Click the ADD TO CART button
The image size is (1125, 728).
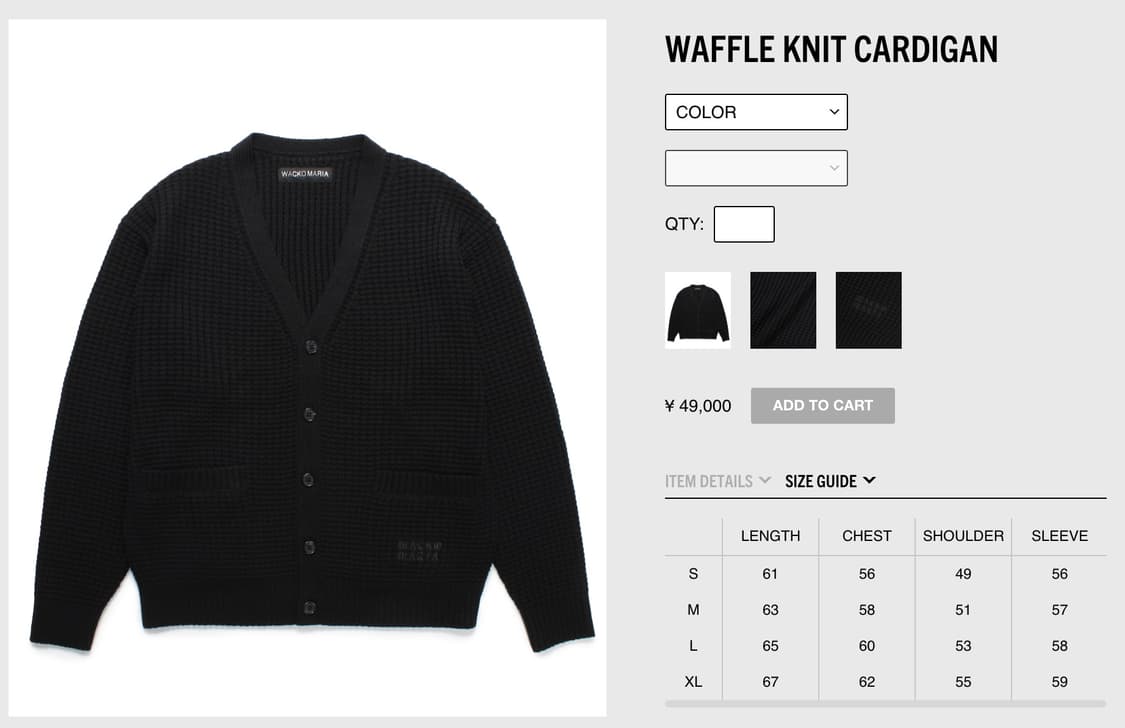[x=823, y=406]
